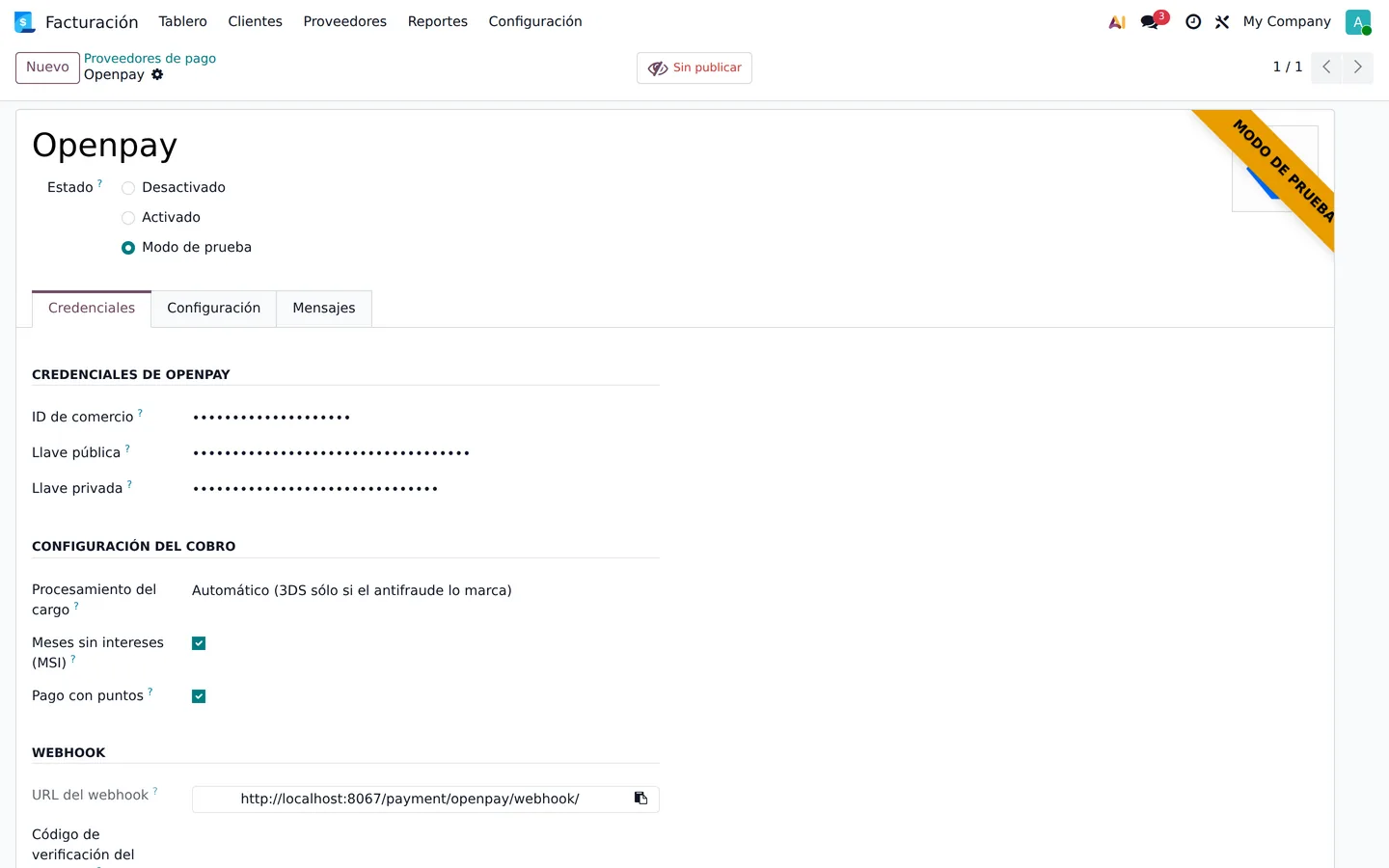
Task: Toggle the Pago con puntos checkbox
Action: point(199,696)
